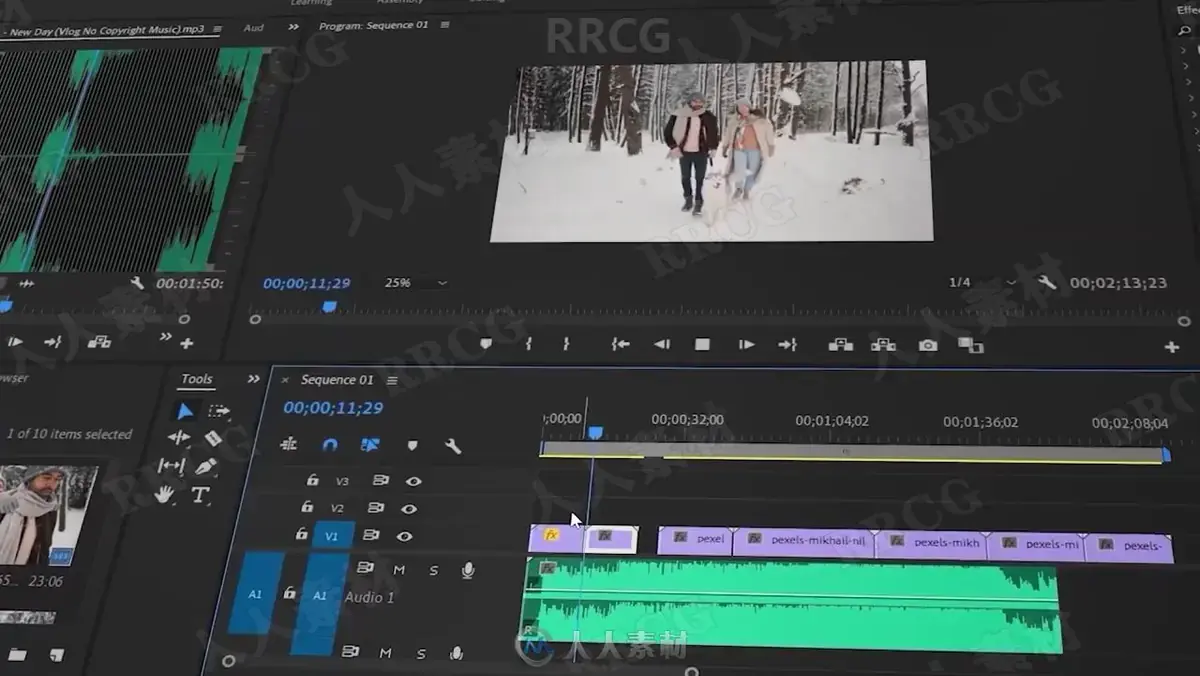Select the Hand tool
Viewport: 1200px width, 676px height.
tap(164, 494)
